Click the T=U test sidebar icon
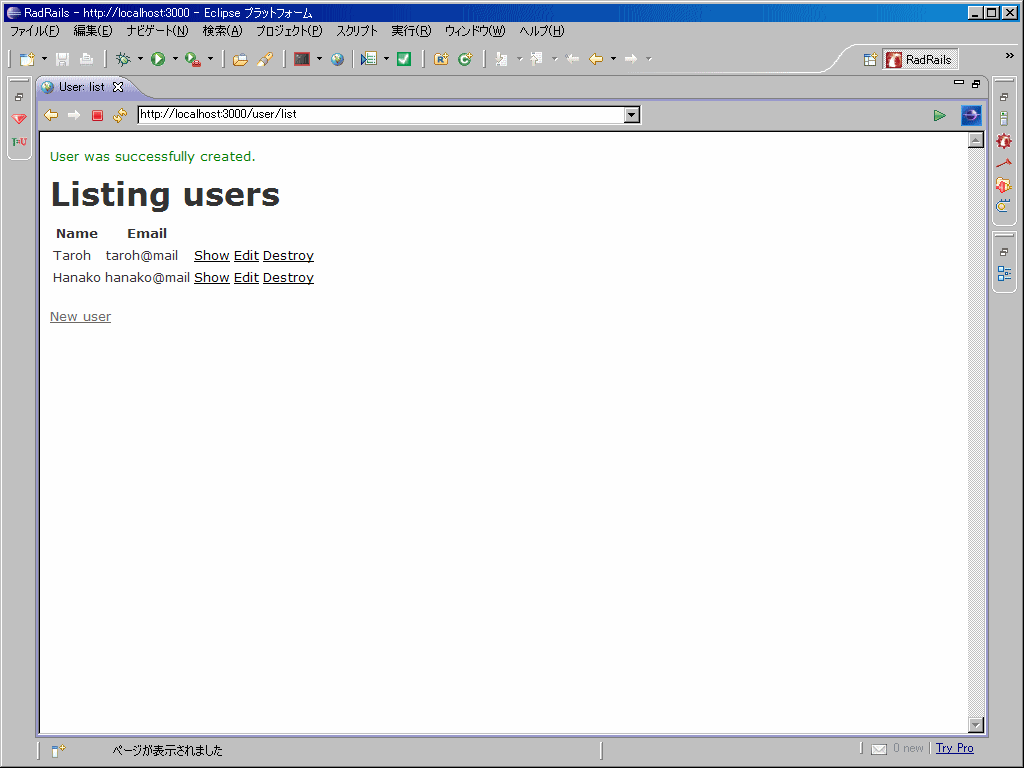 coord(19,142)
